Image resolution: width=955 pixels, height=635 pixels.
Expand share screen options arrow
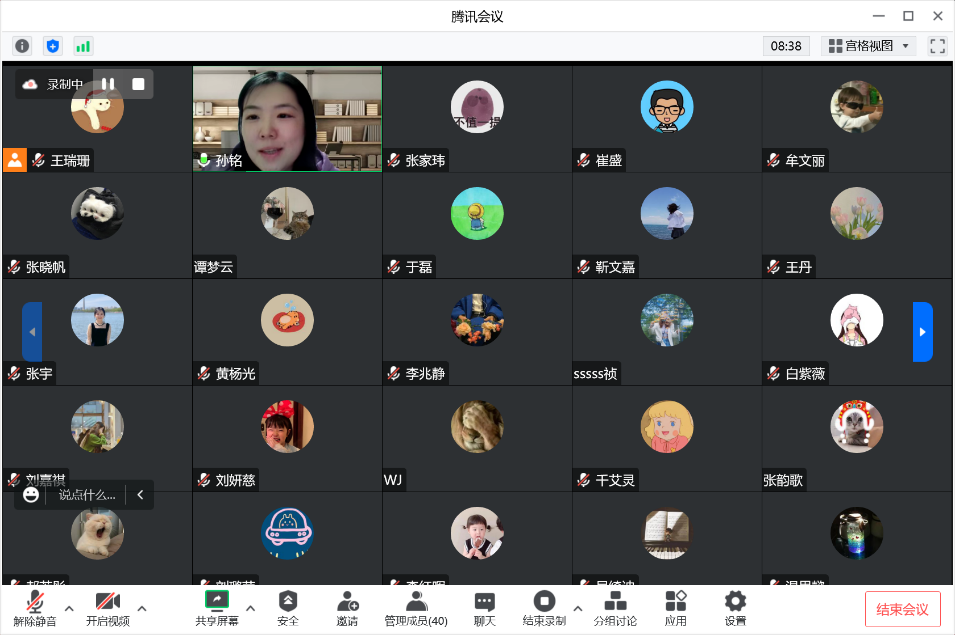click(x=250, y=608)
